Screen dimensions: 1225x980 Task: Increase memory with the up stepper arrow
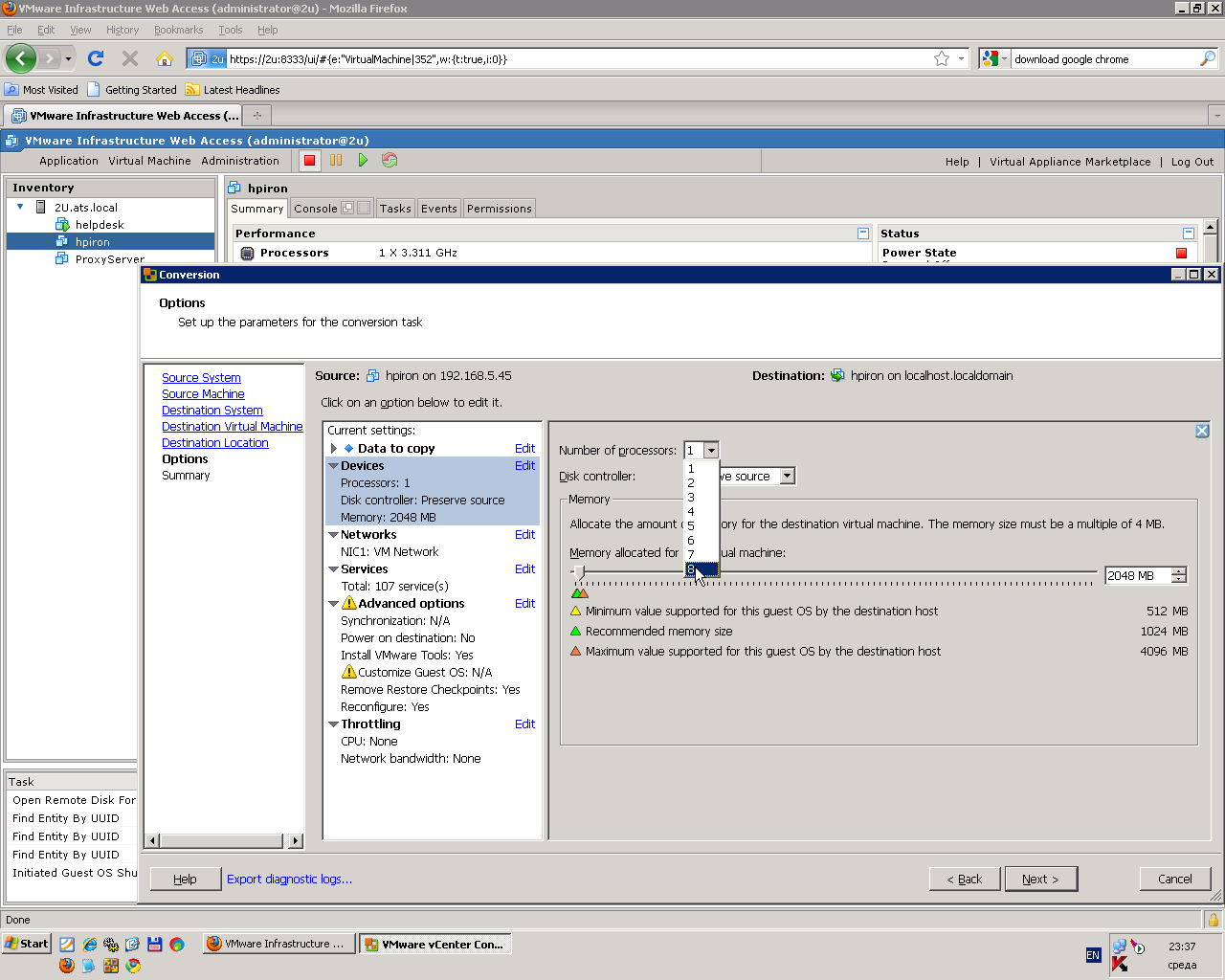[x=1179, y=571]
